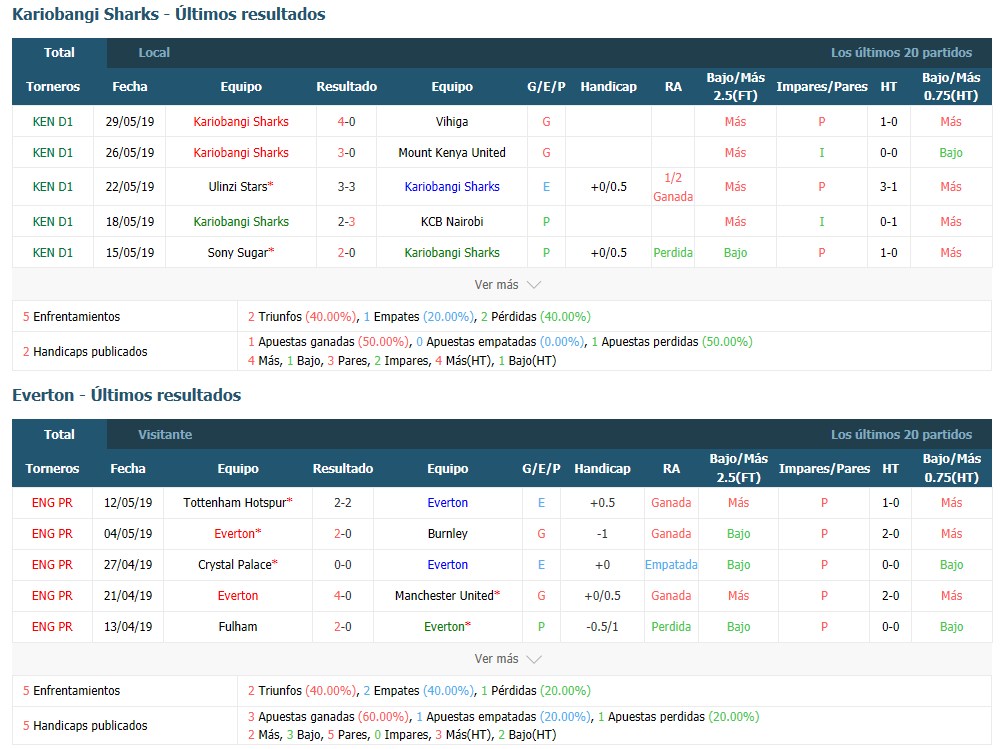Click 5 Enfrentamientos under Kariobangi Sharks
1000x749 pixels.
71,316
